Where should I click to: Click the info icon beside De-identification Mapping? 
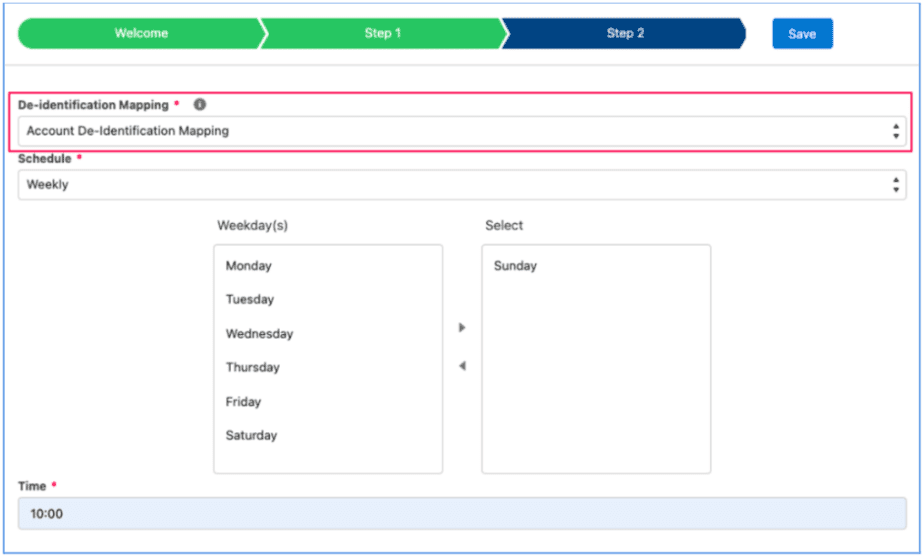(200, 105)
